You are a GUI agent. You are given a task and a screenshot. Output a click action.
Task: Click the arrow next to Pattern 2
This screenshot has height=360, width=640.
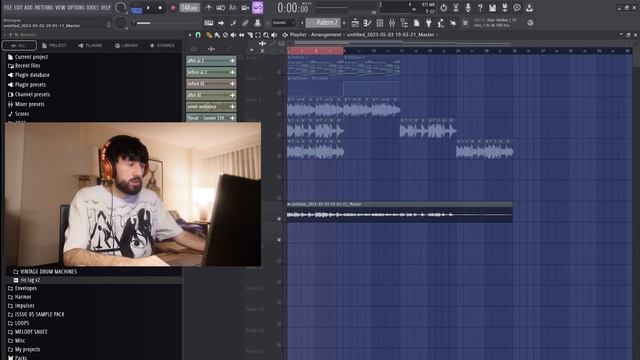tap(344, 23)
